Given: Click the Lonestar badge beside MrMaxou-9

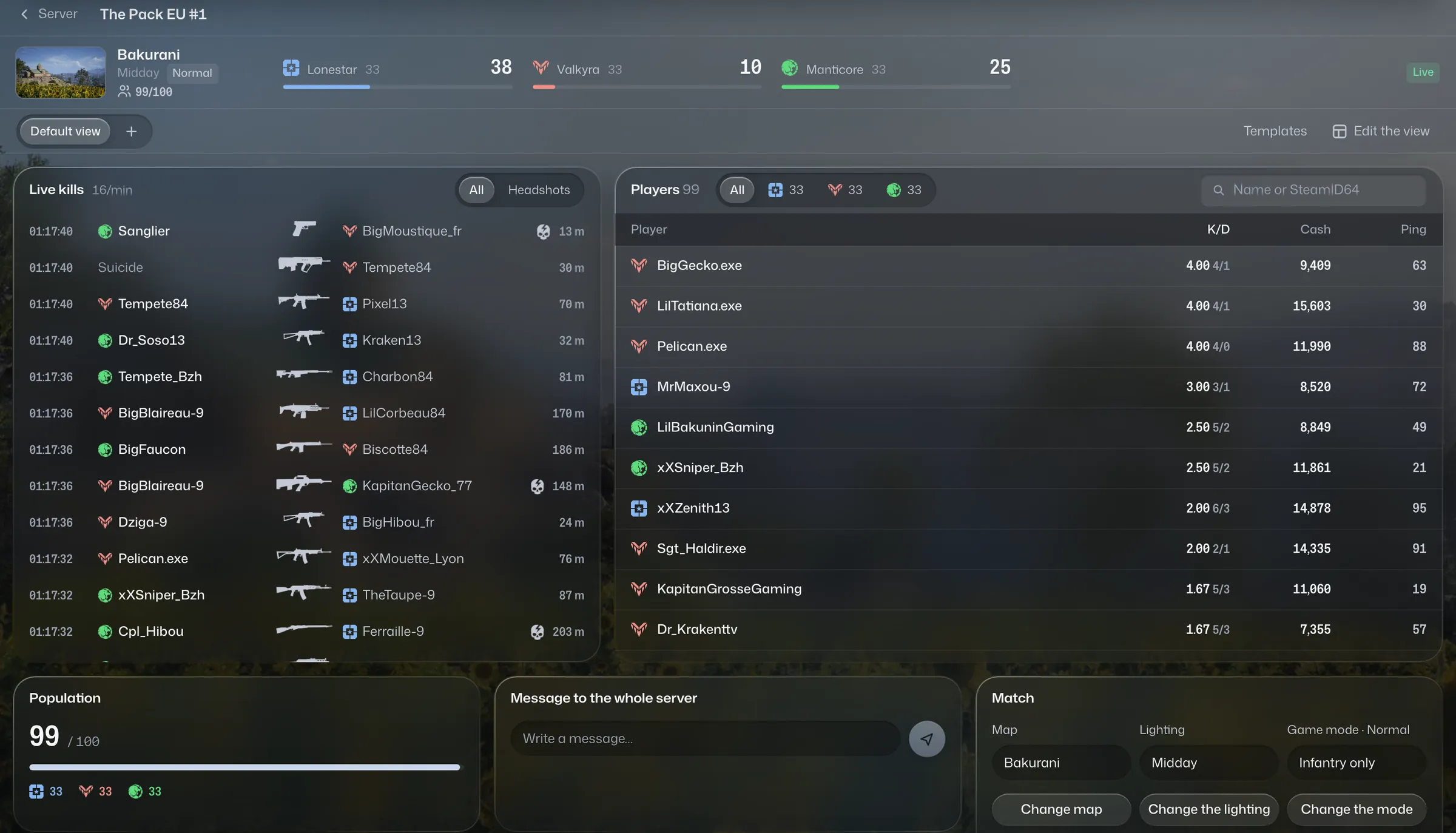Looking at the screenshot, I should pyautogui.click(x=639, y=387).
